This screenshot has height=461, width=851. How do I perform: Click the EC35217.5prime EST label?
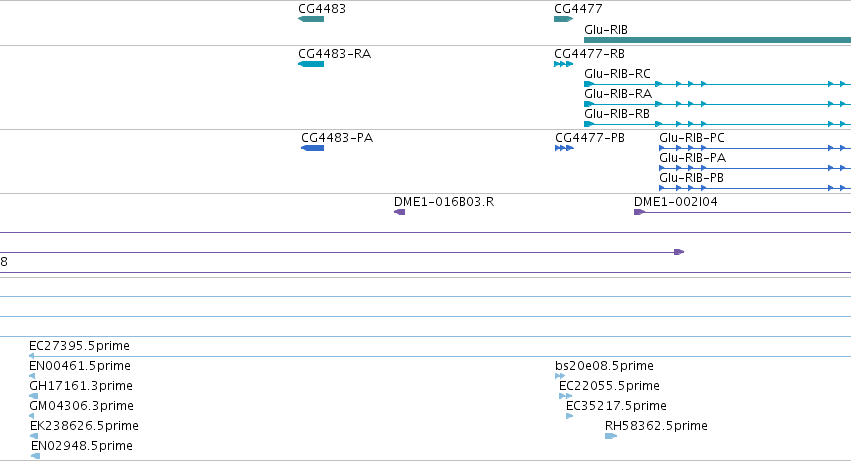point(616,406)
